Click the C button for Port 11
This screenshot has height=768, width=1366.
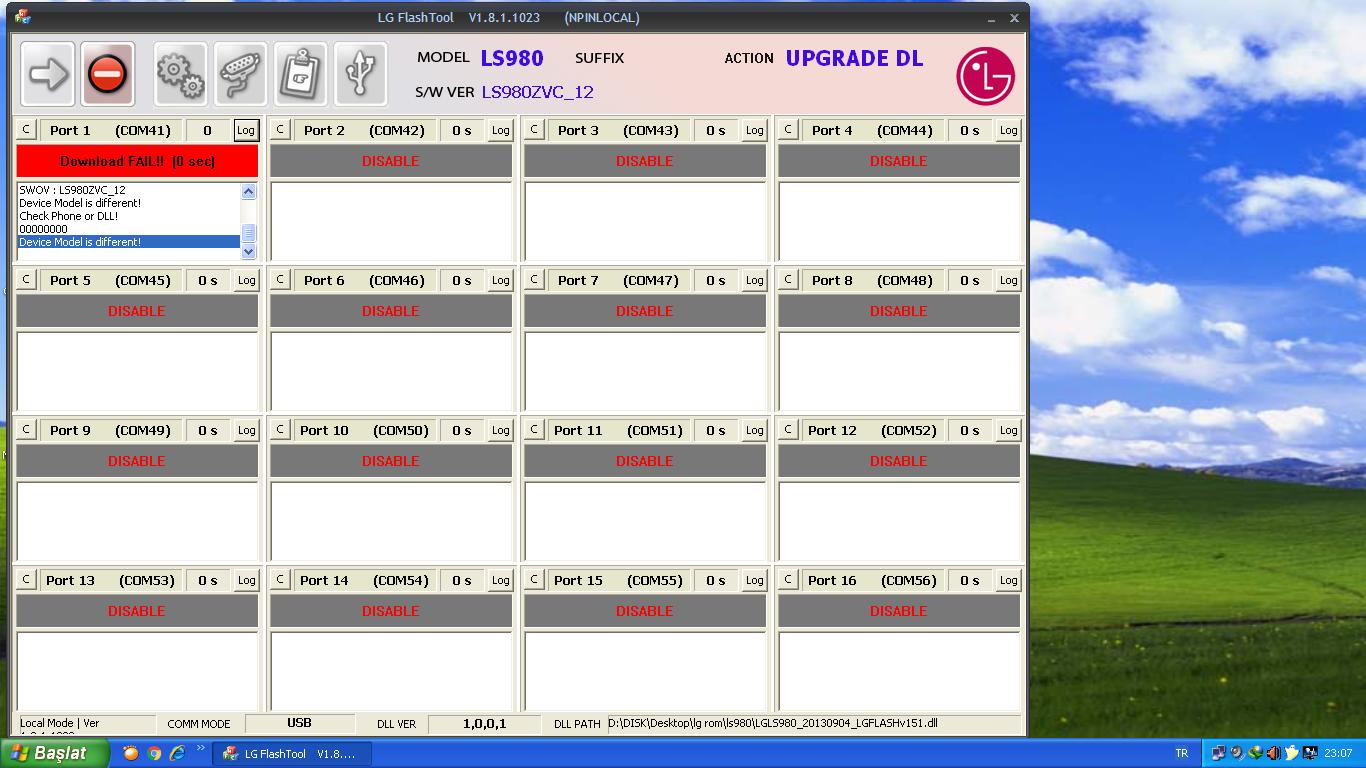point(534,430)
